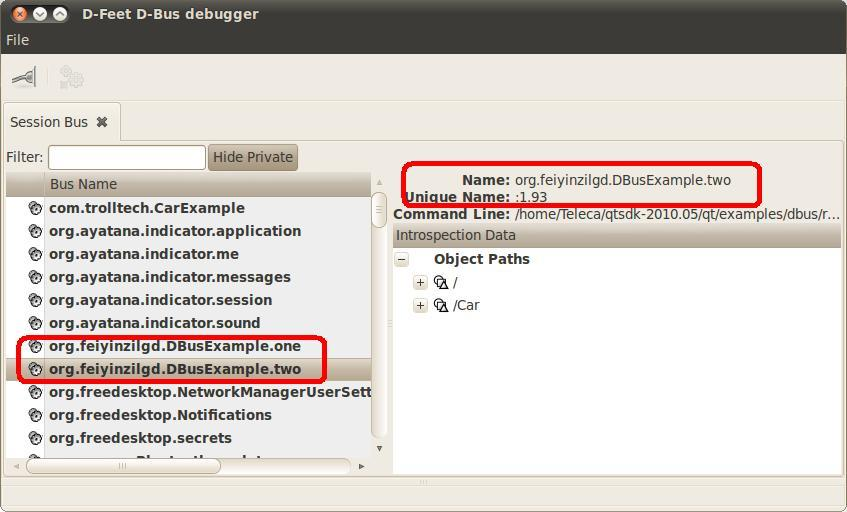Select org.feiyinzilgd.DBusExample.one bus name
This screenshot has width=847, height=512.
pyautogui.click(x=175, y=346)
